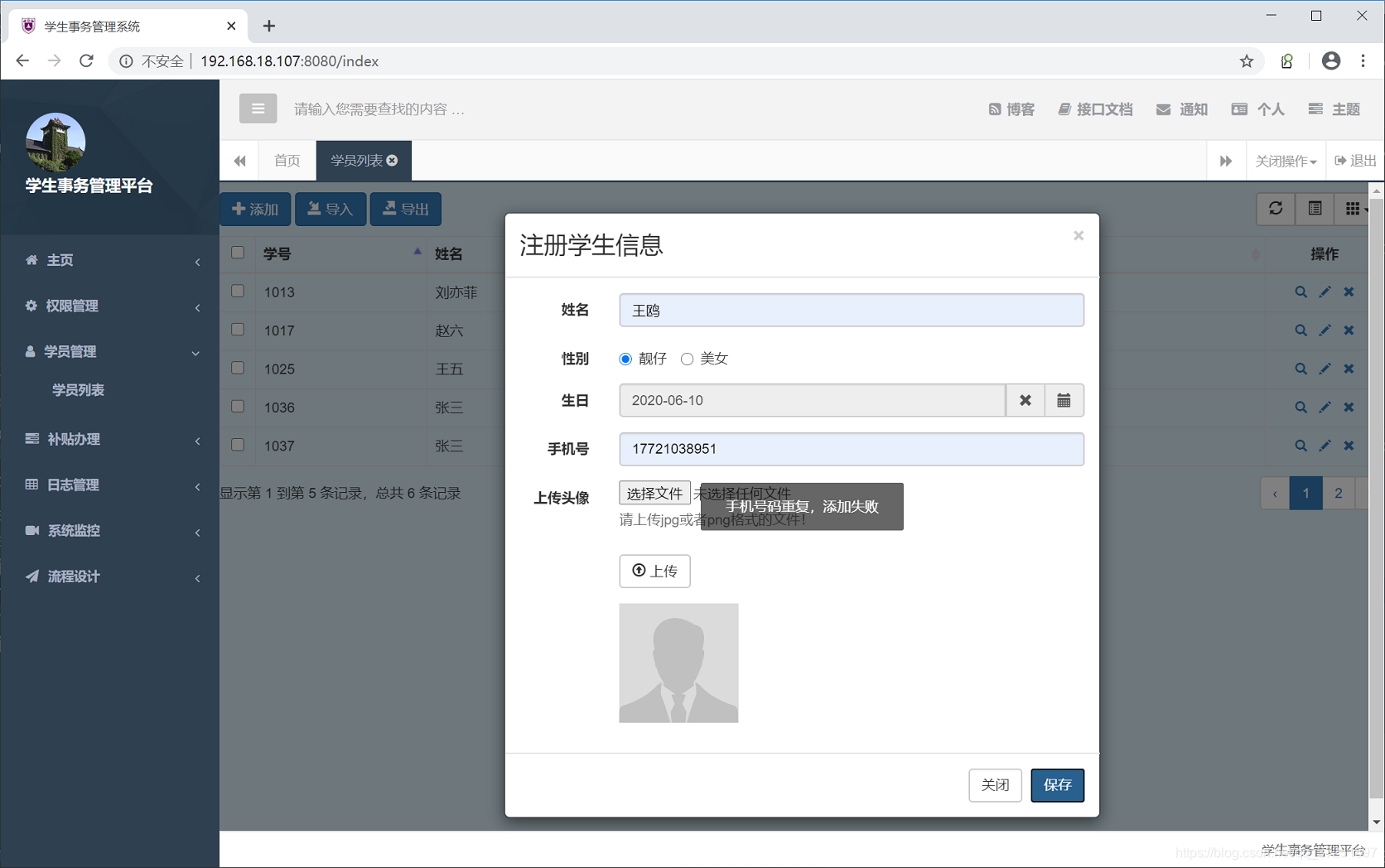This screenshot has height=868, width=1385.
Task: Delete X icon for row 1013
Action: pyautogui.click(x=1349, y=292)
